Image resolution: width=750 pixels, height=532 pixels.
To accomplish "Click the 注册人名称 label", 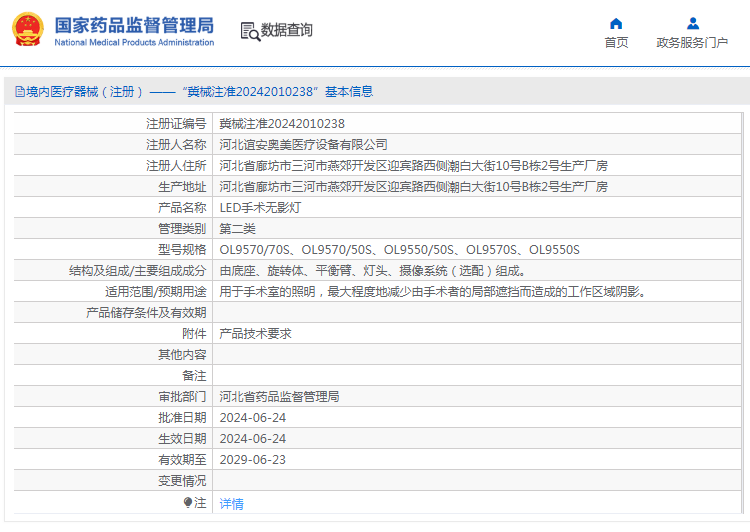I will coord(176,145).
